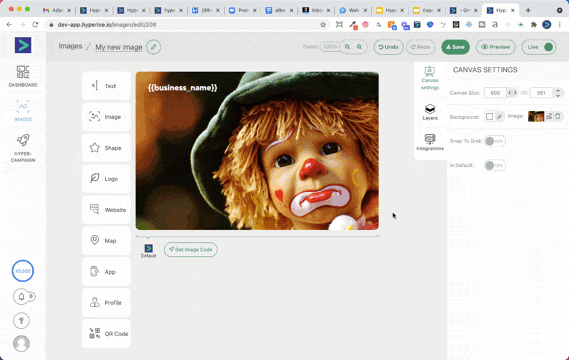Toggle the aspect ratio link icon

pyautogui.click(x=524, y=93)
